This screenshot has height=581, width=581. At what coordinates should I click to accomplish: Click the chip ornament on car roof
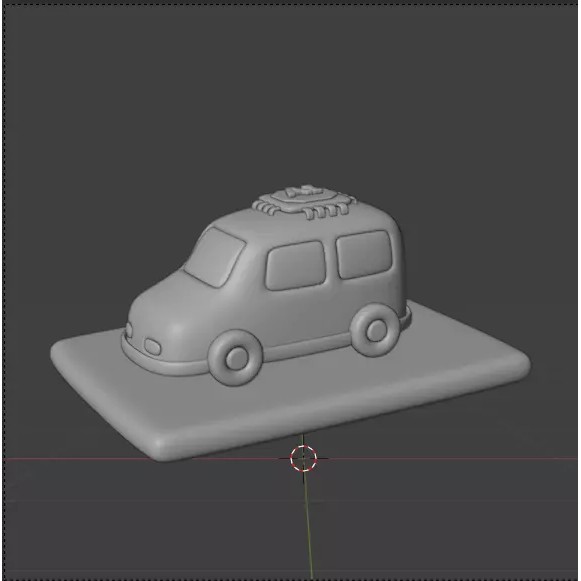304,201
